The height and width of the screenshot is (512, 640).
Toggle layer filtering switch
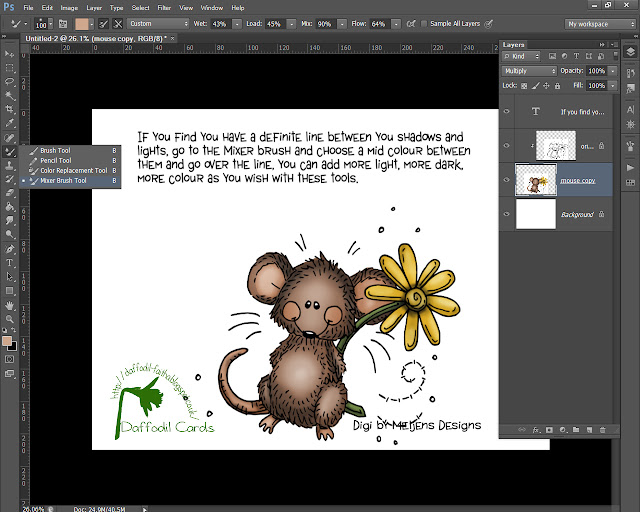pyautogui.click(x=616, y=56)
